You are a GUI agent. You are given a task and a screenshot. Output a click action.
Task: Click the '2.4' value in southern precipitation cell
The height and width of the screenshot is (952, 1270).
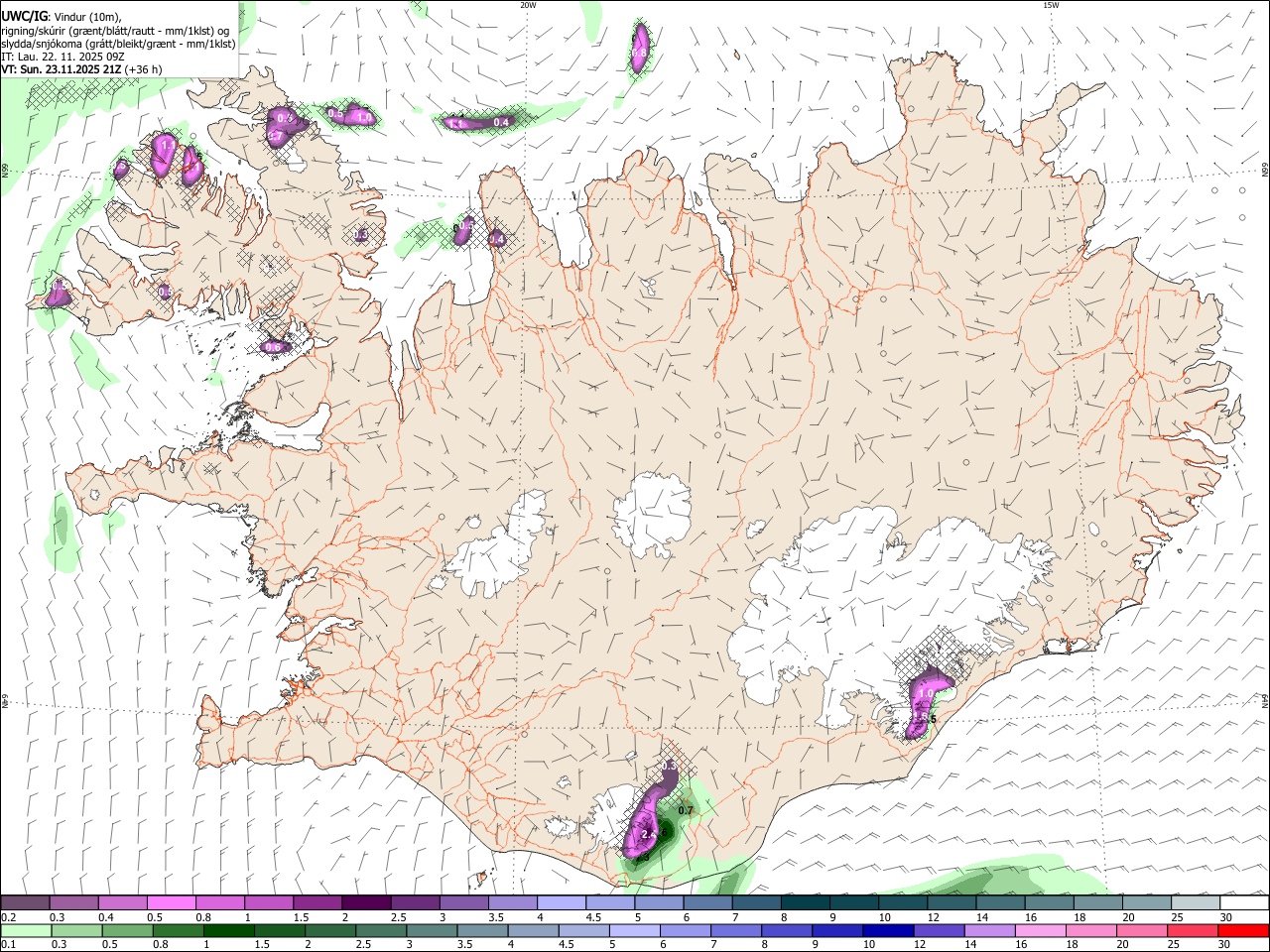(x=649, y=835)
